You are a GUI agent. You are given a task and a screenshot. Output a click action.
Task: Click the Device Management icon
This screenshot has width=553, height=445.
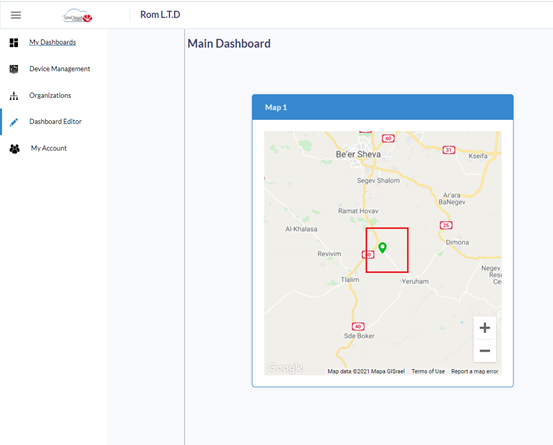pos(14,69)
